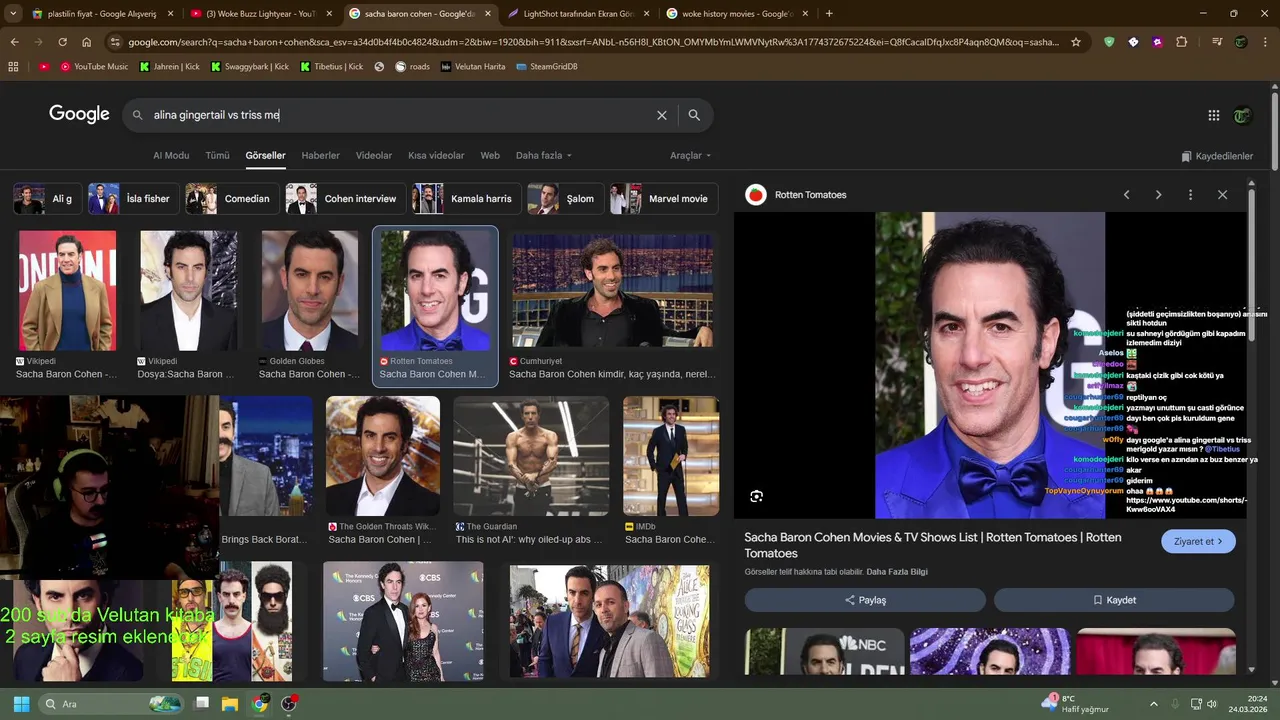Open Swaggybark Kick bookmark
The height and width of the screenshot is (720, 1280).
click(249, 67)
